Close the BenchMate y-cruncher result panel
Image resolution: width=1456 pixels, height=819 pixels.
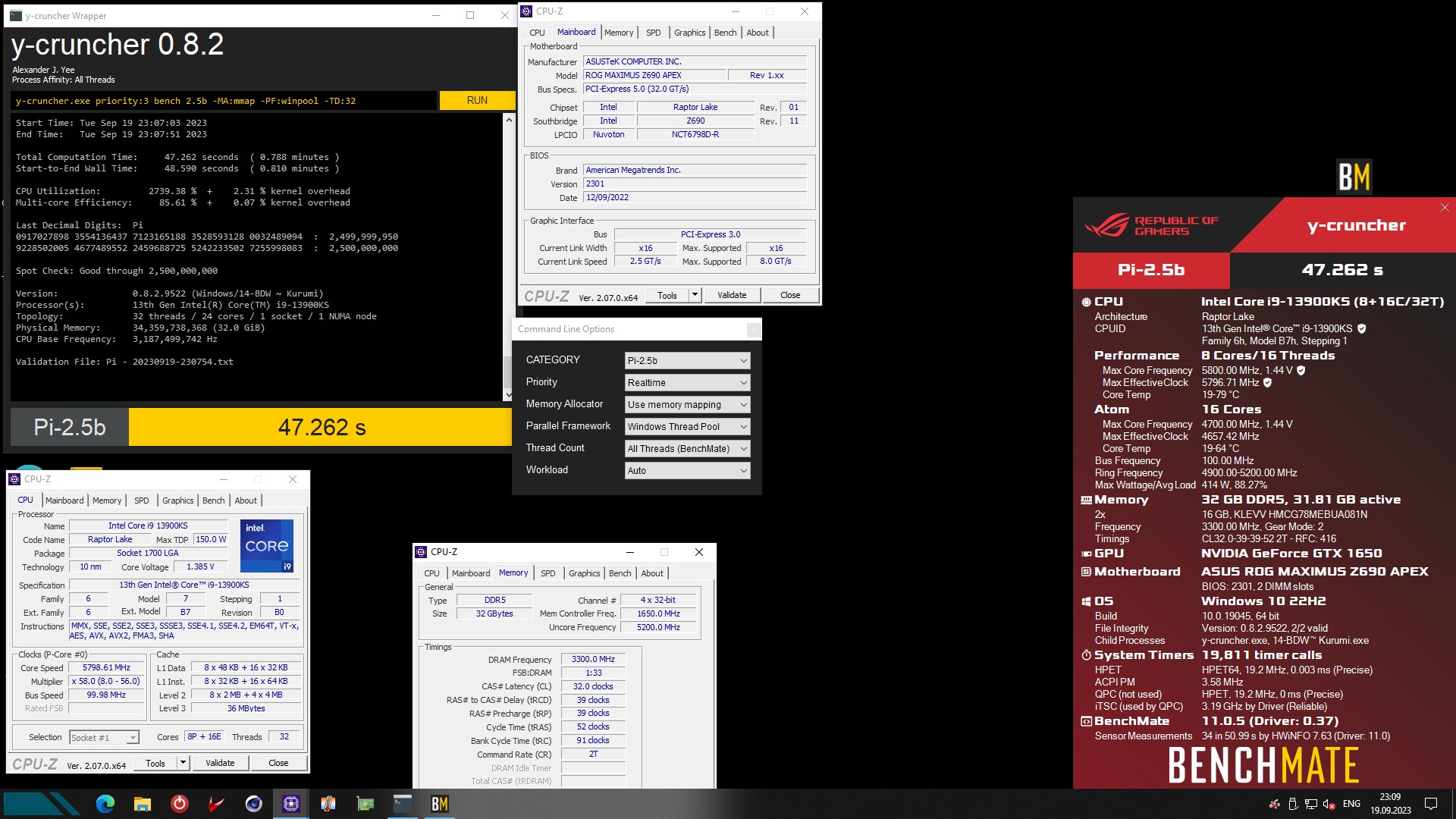[1445, 208]
